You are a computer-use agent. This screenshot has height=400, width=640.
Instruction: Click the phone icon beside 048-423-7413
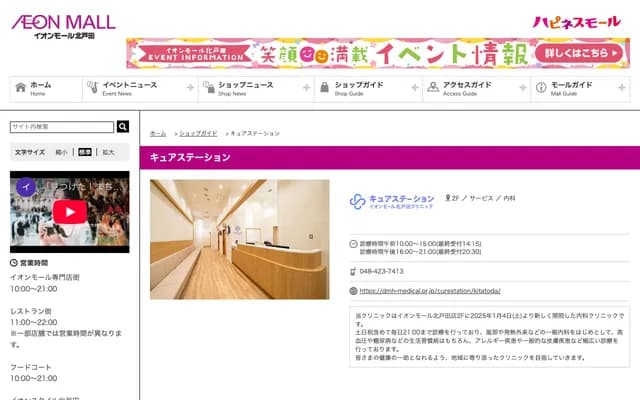point(353,271)
